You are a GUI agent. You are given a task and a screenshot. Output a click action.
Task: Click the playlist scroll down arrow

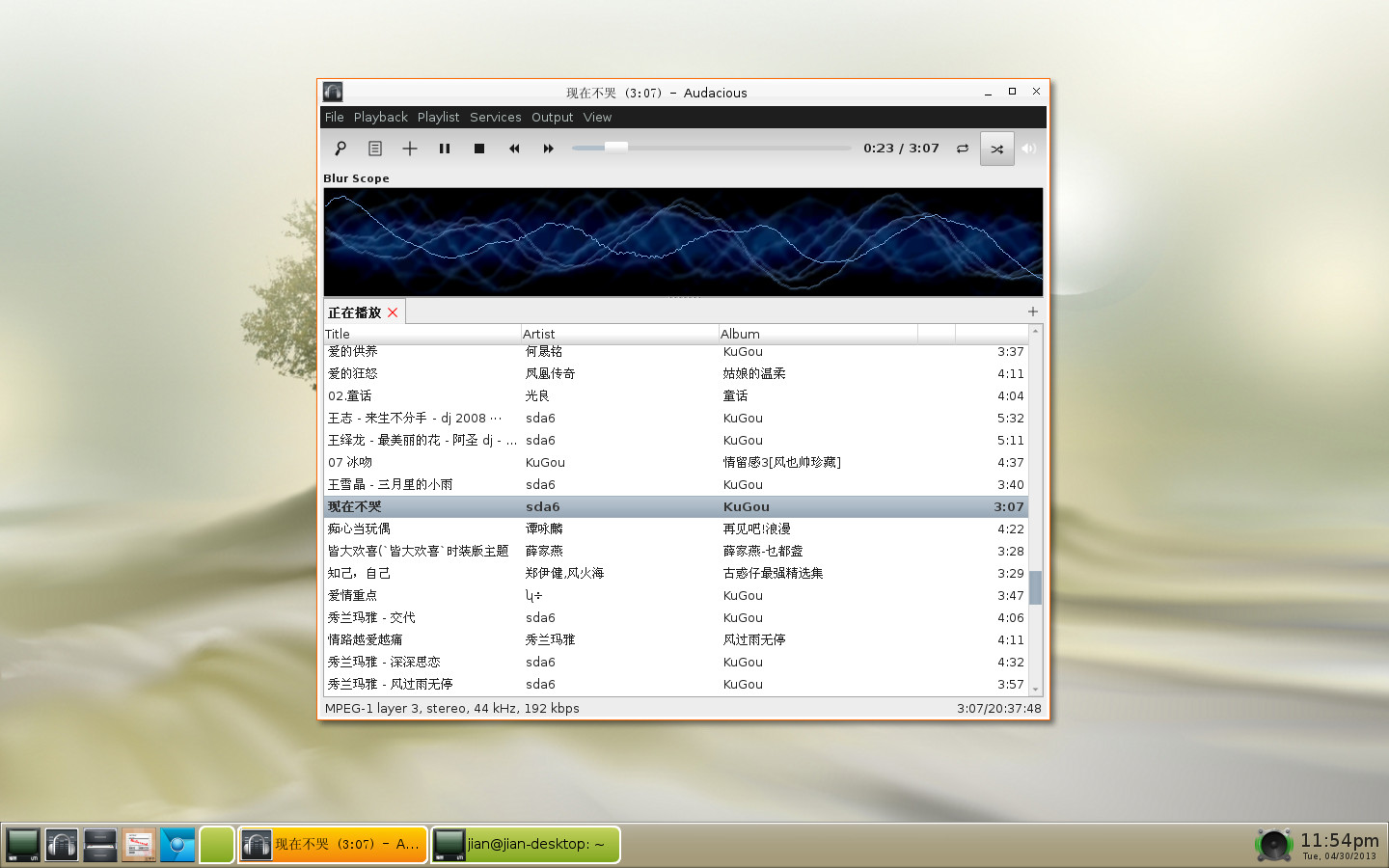1036,690
